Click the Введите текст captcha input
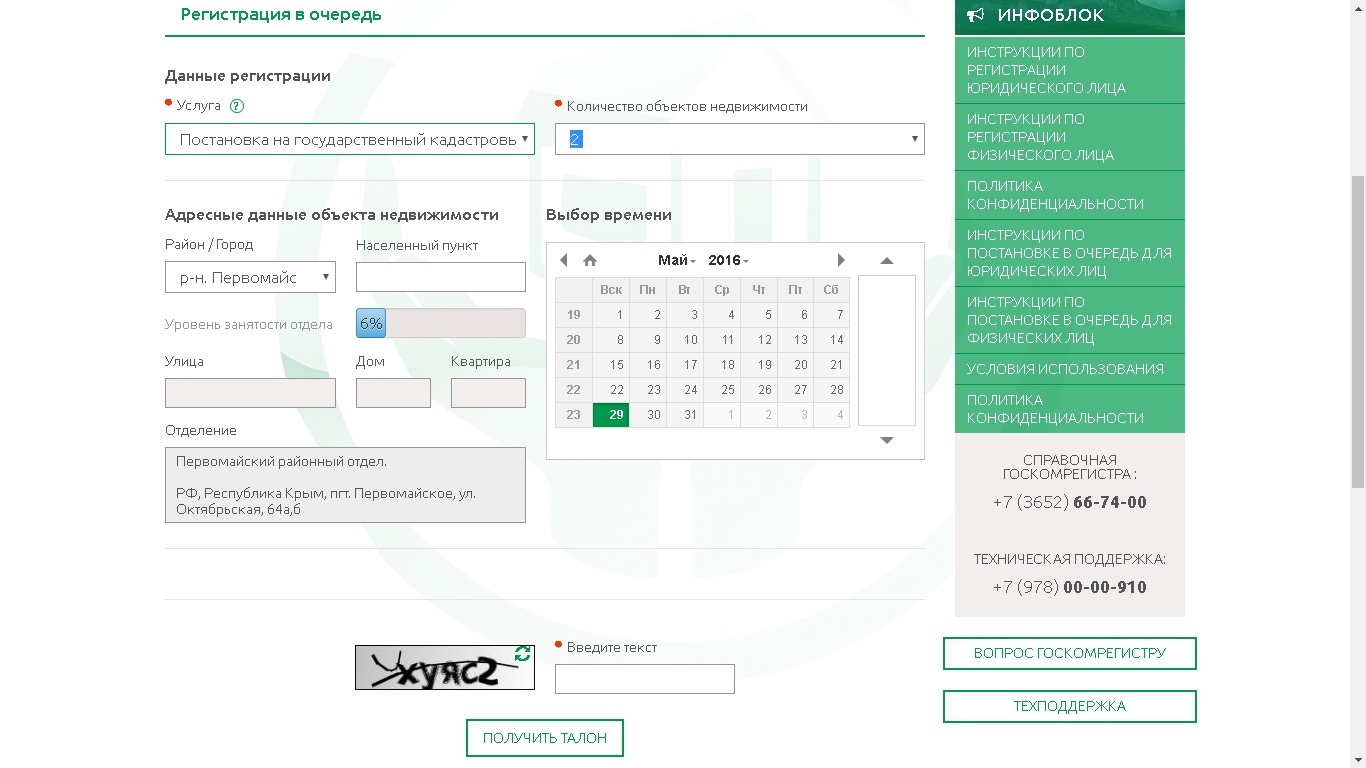1366x768 pixels. 645,679
